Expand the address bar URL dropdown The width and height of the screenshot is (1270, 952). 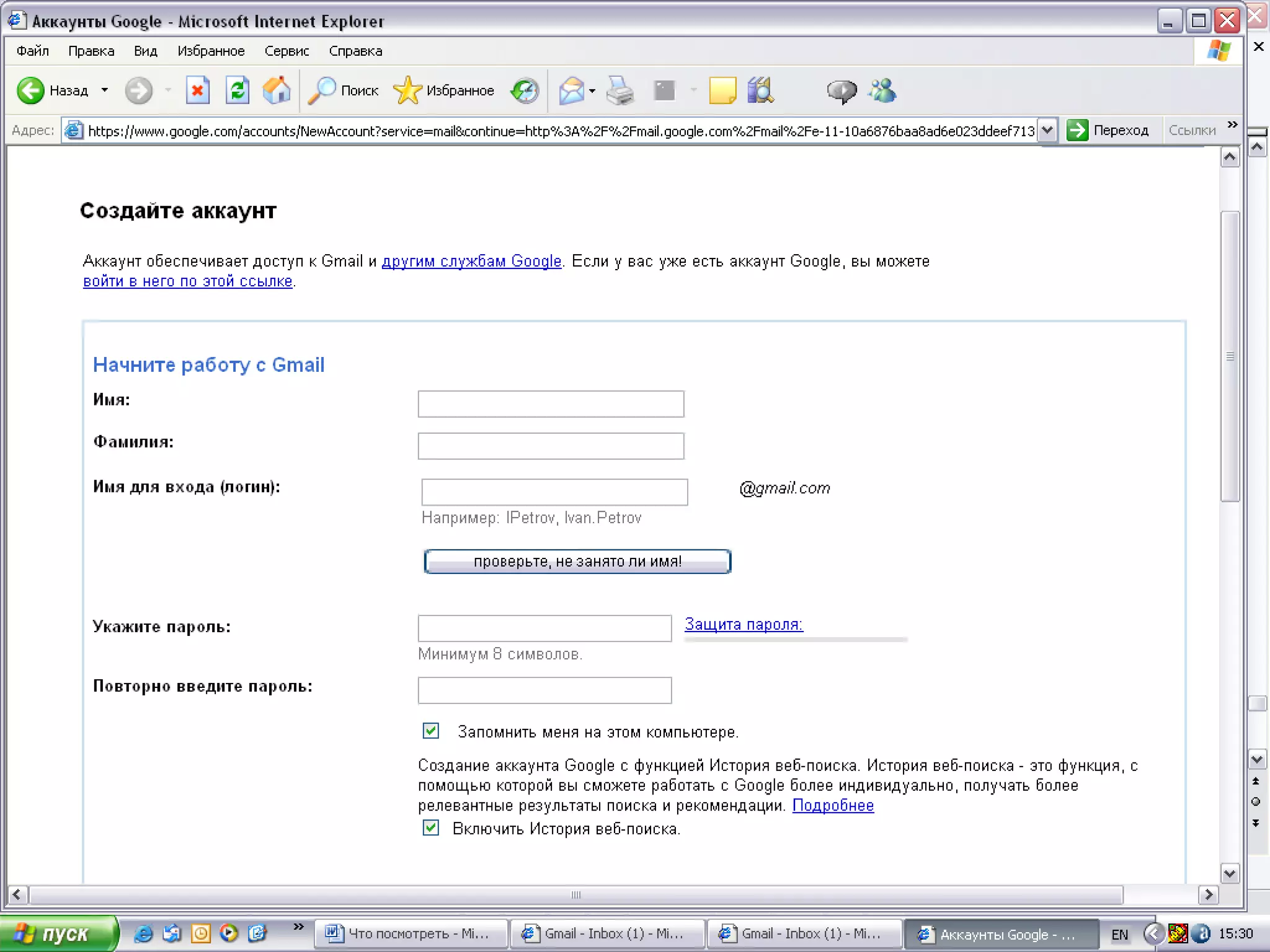1047,131
